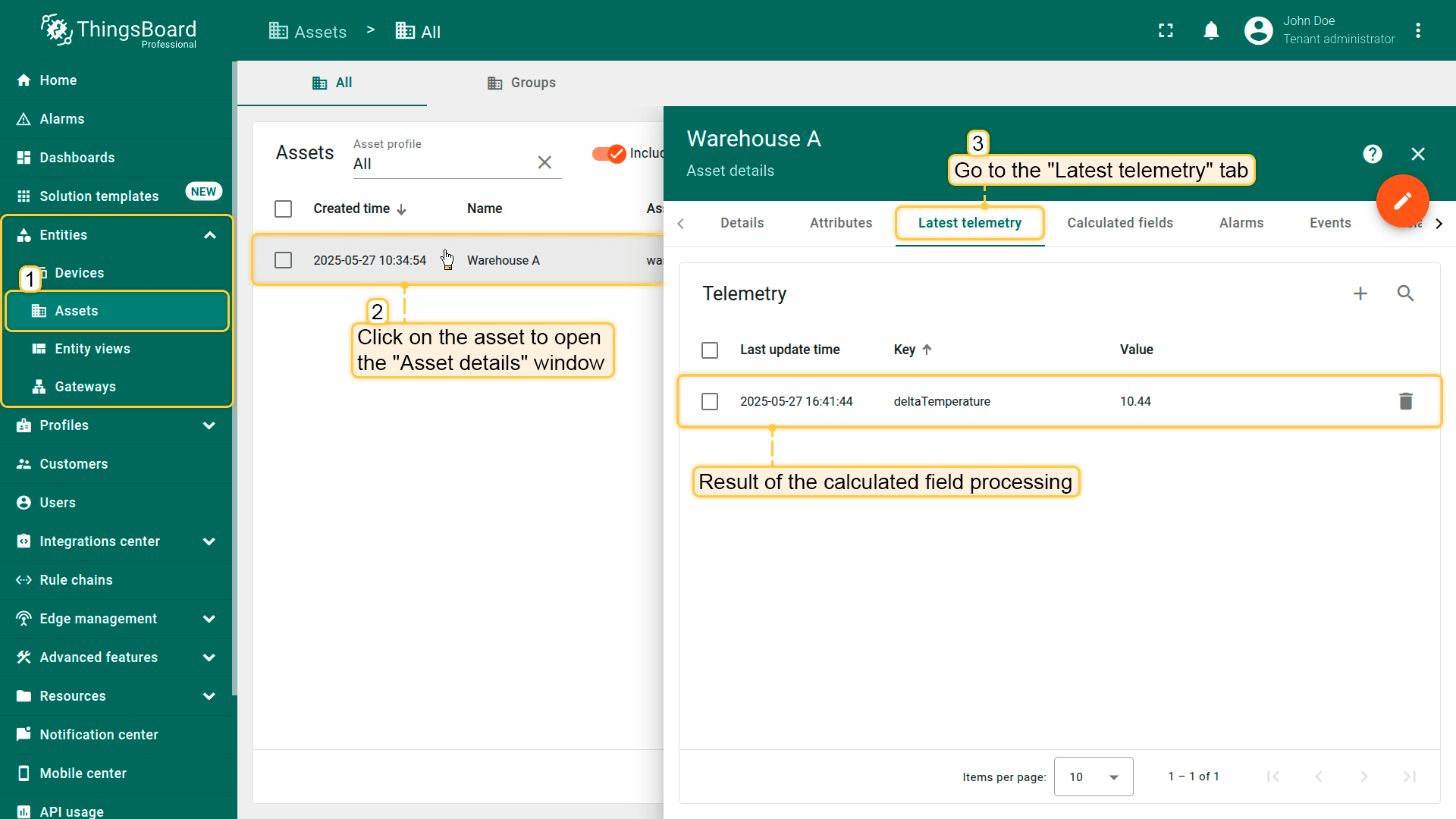Switch to the Calculated fields tab
1456x819 pixels.
[1120, 223]
